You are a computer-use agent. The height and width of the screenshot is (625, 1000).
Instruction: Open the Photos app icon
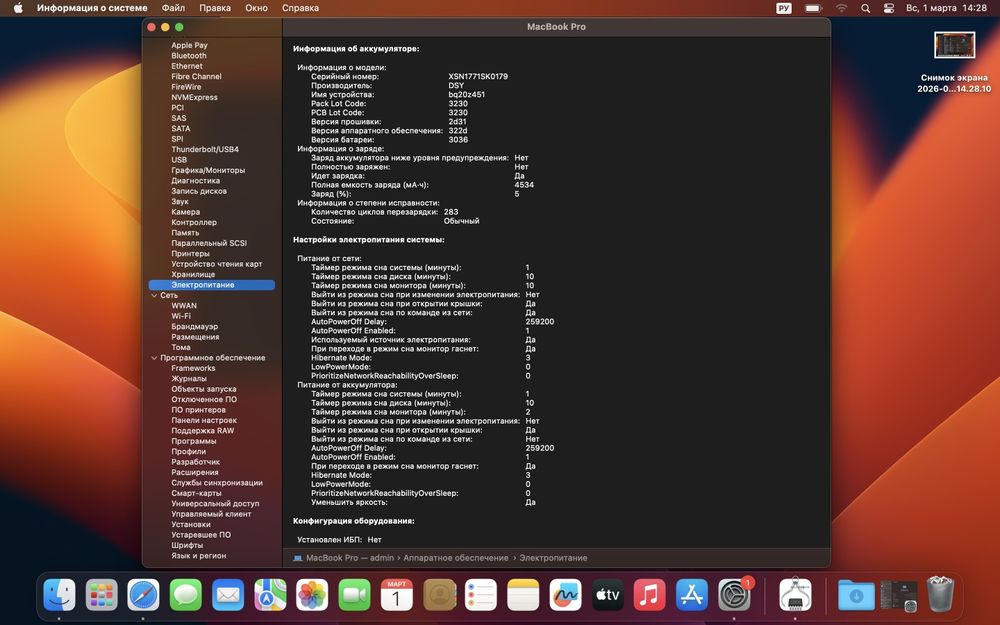312,595
